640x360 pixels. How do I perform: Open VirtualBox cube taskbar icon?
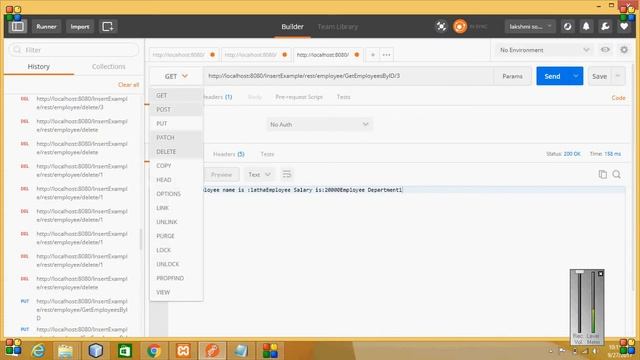coord(96,351)
